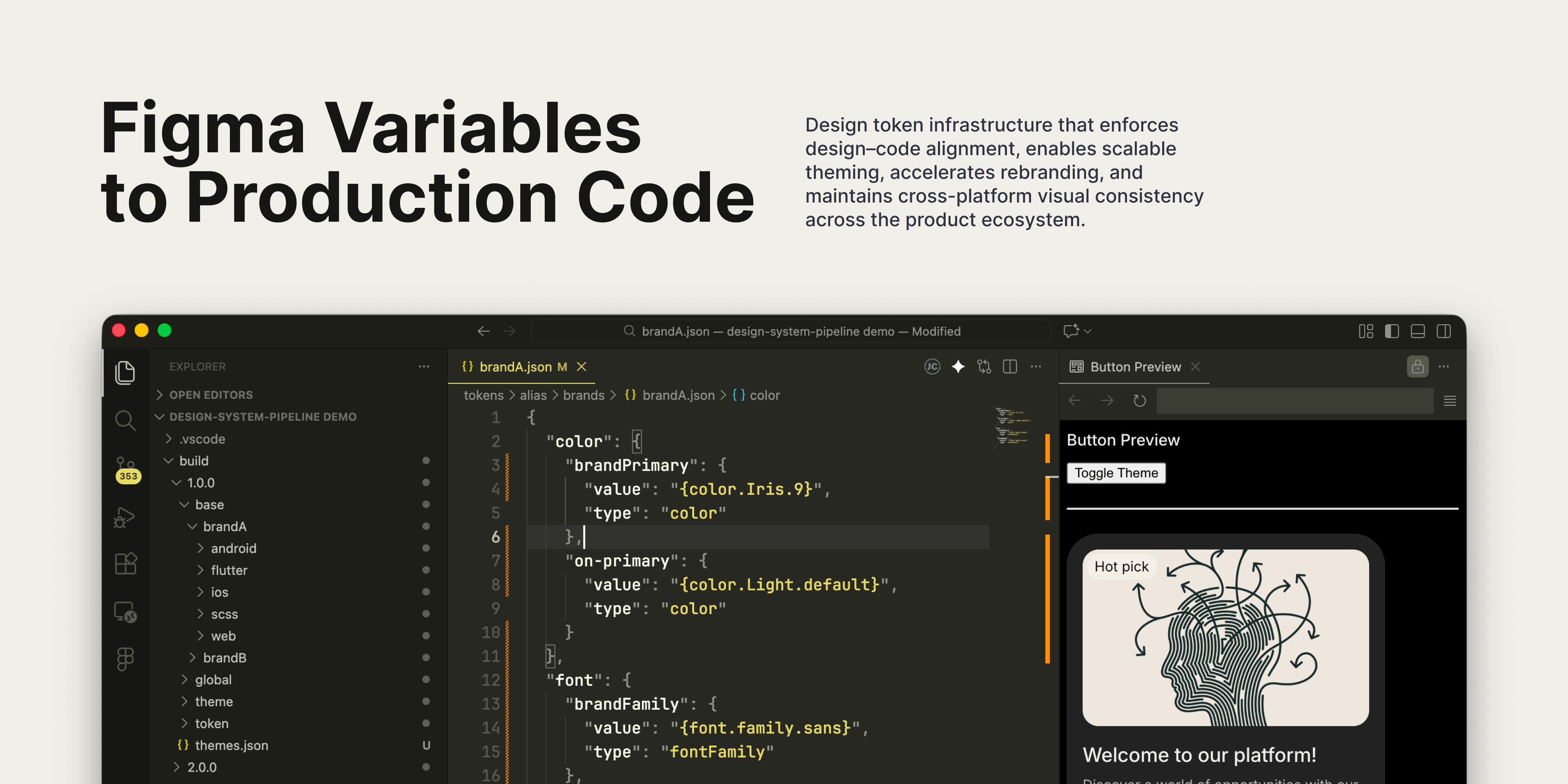Toggle the primary side bar visibility
Image resolution: width=1568 pixels, height=784 pixels.
click(x=1392, y=331)
